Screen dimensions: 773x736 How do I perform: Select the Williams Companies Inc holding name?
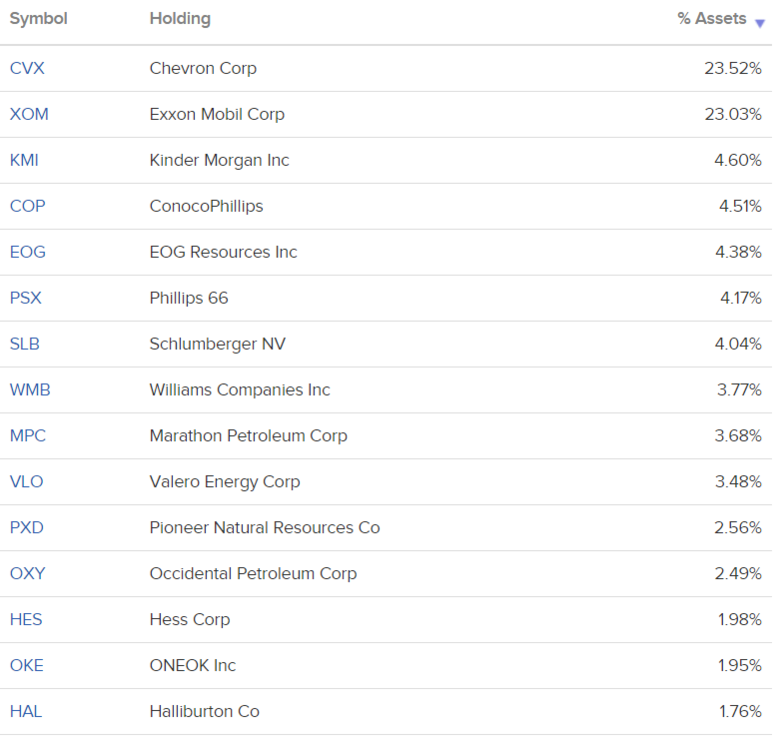240,389
